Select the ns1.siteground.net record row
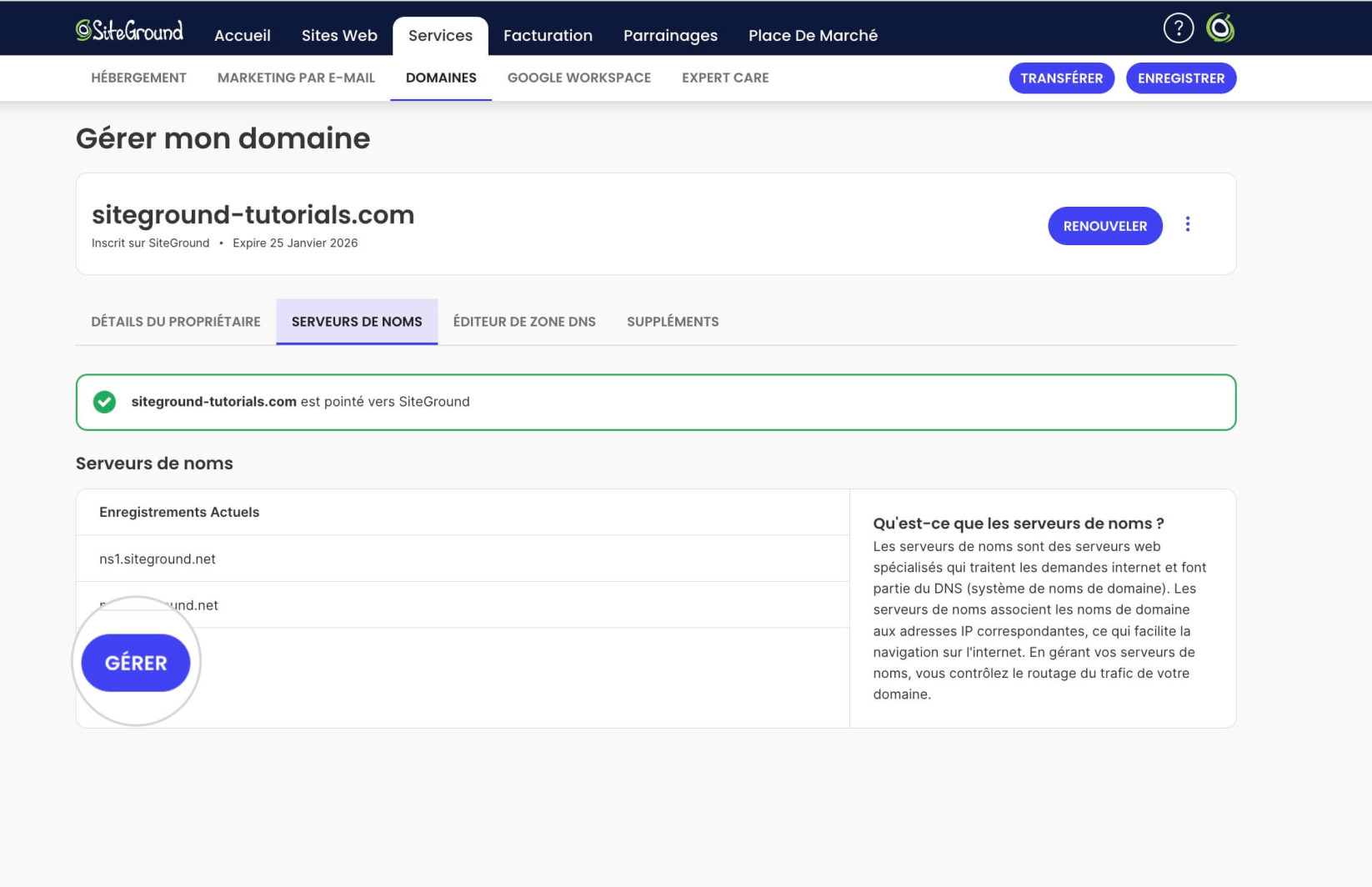 pyautogui.click(x=463, y=559)
